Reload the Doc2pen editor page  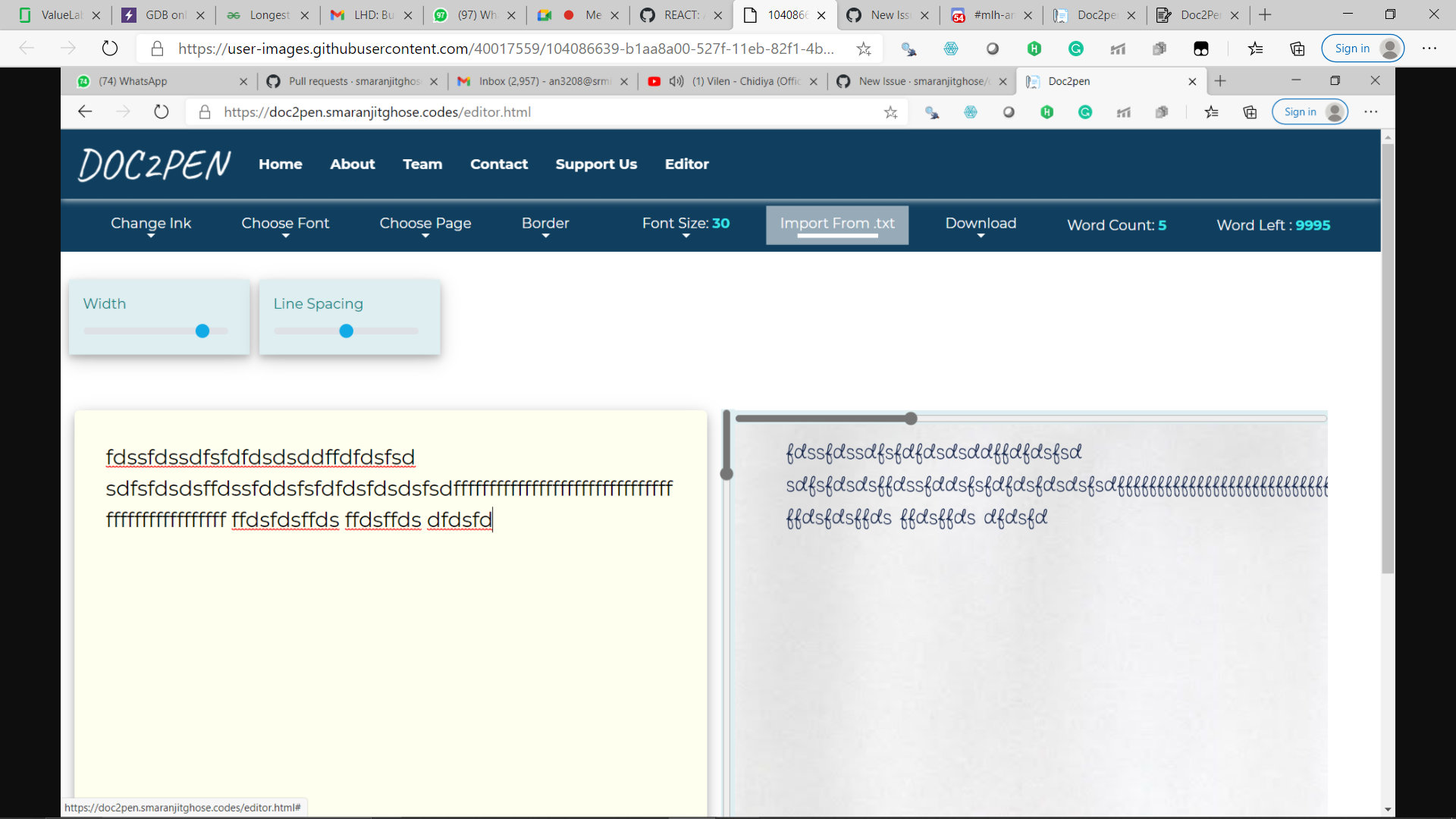point(161,111)
